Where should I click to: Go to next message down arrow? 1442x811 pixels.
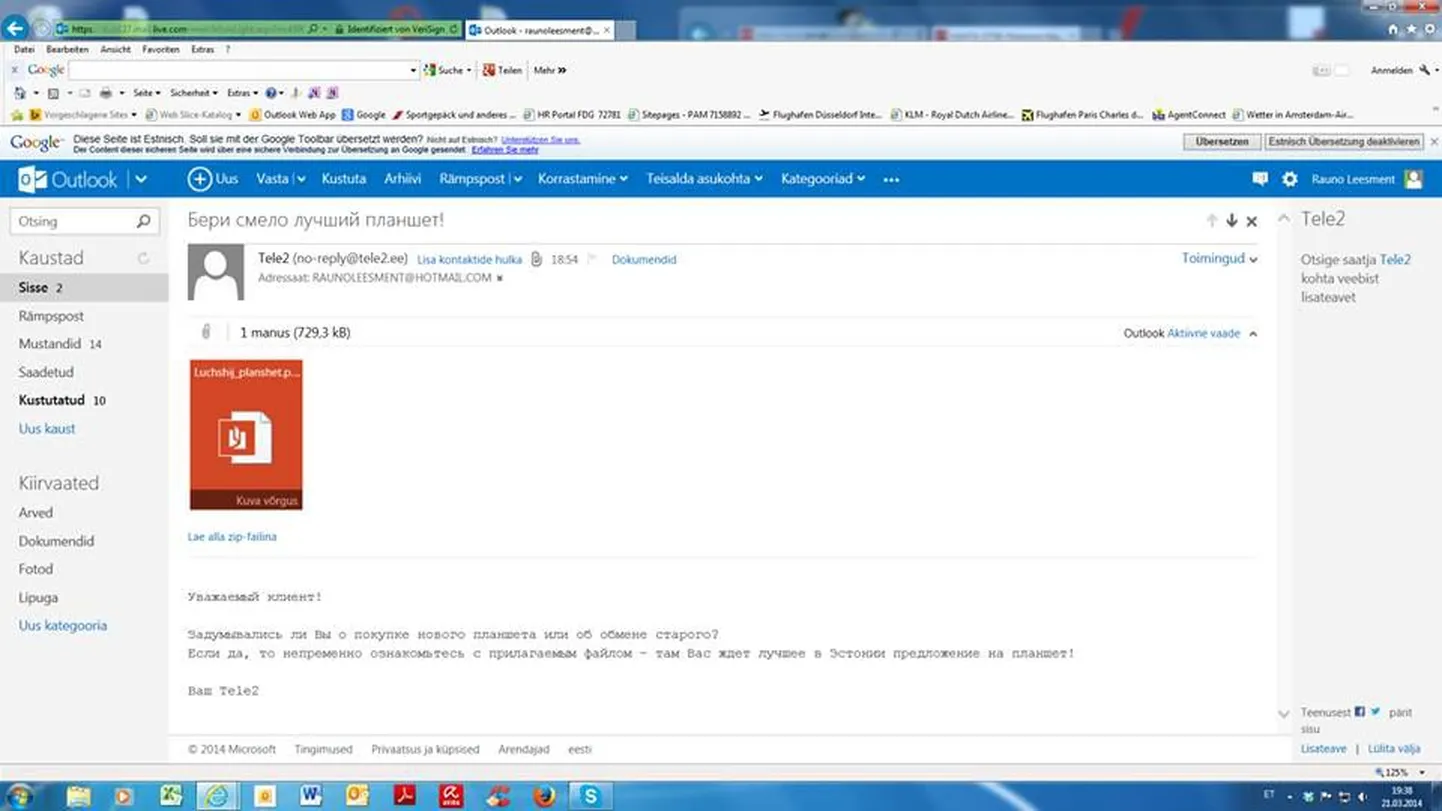(x=1232, y=221)
